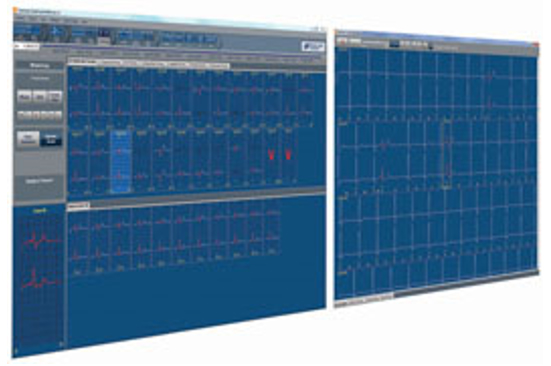Click the red icon in right window toolbar
Image resolution: width=551 pixels, height=366 pixels.
click(x=342, y=41)
